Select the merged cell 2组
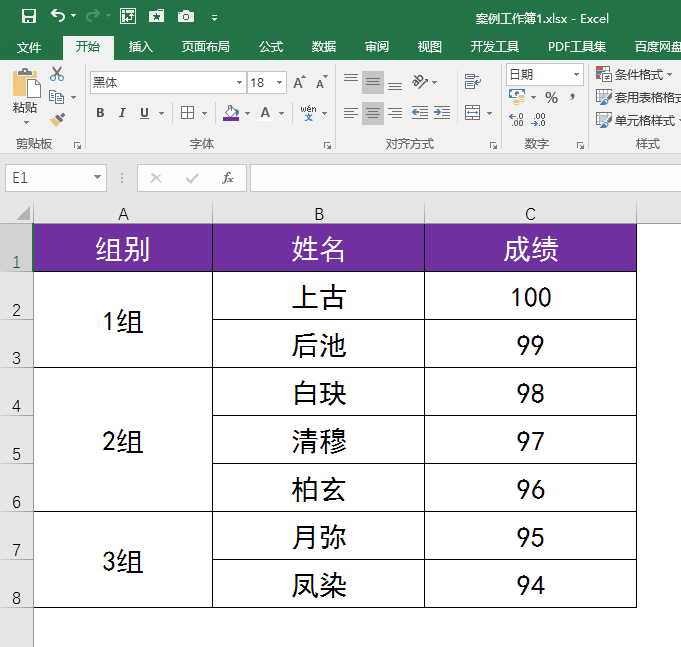This screenshot has width=681, height=647. point(123,439)
